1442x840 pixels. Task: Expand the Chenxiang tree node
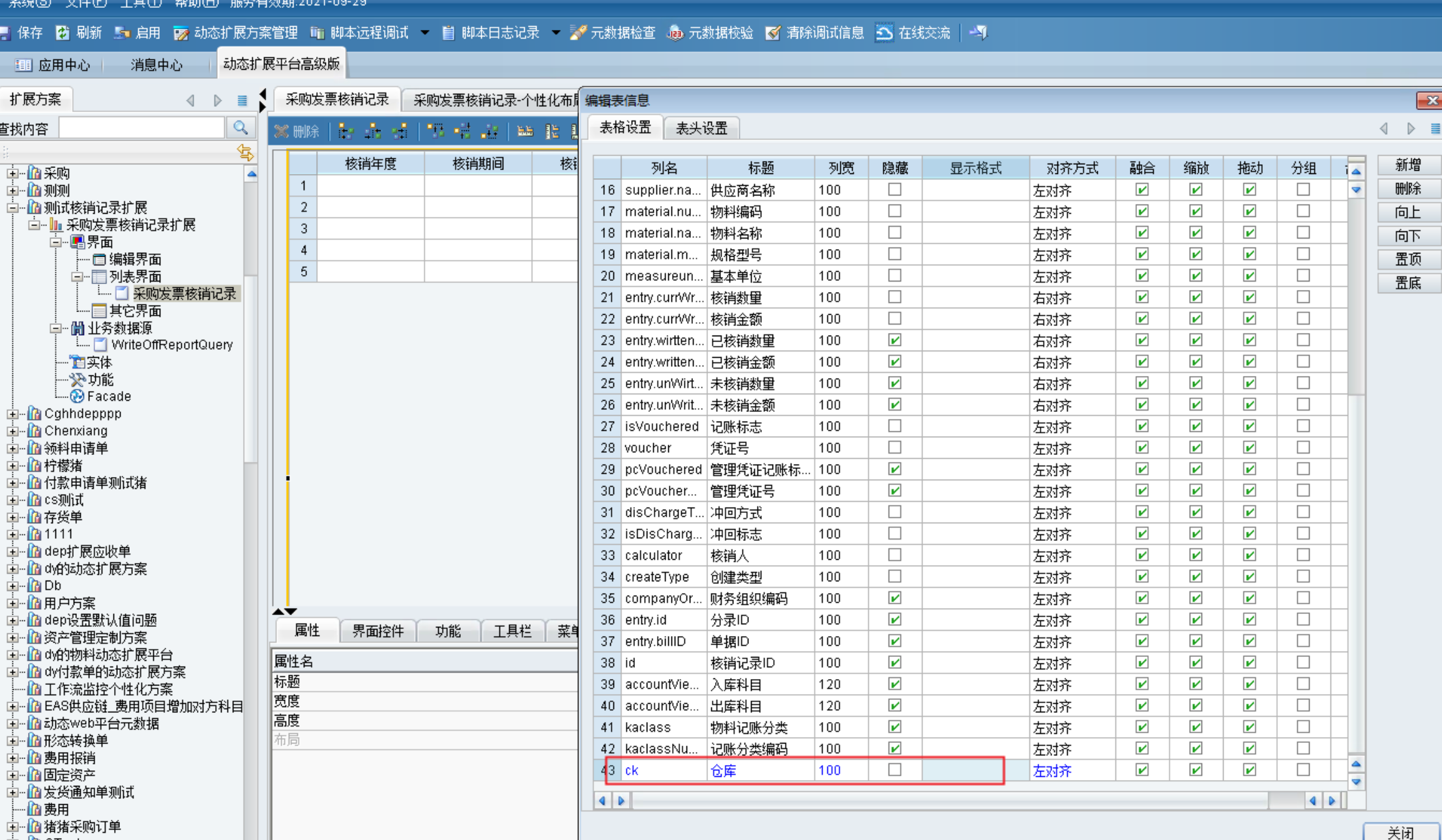point(12,431)
